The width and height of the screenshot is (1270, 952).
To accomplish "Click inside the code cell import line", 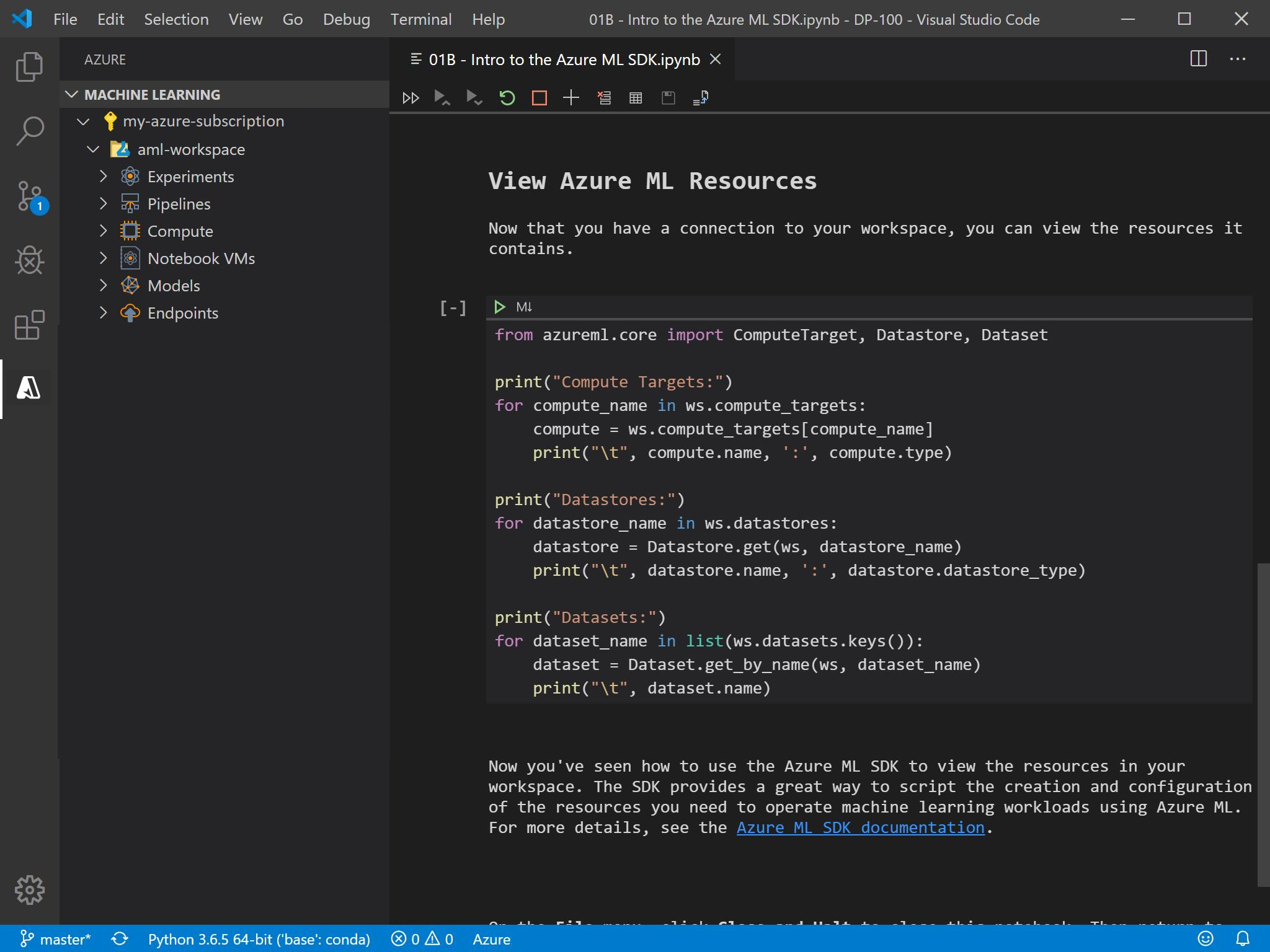I will pyautogui.click(x=771, y=335).
